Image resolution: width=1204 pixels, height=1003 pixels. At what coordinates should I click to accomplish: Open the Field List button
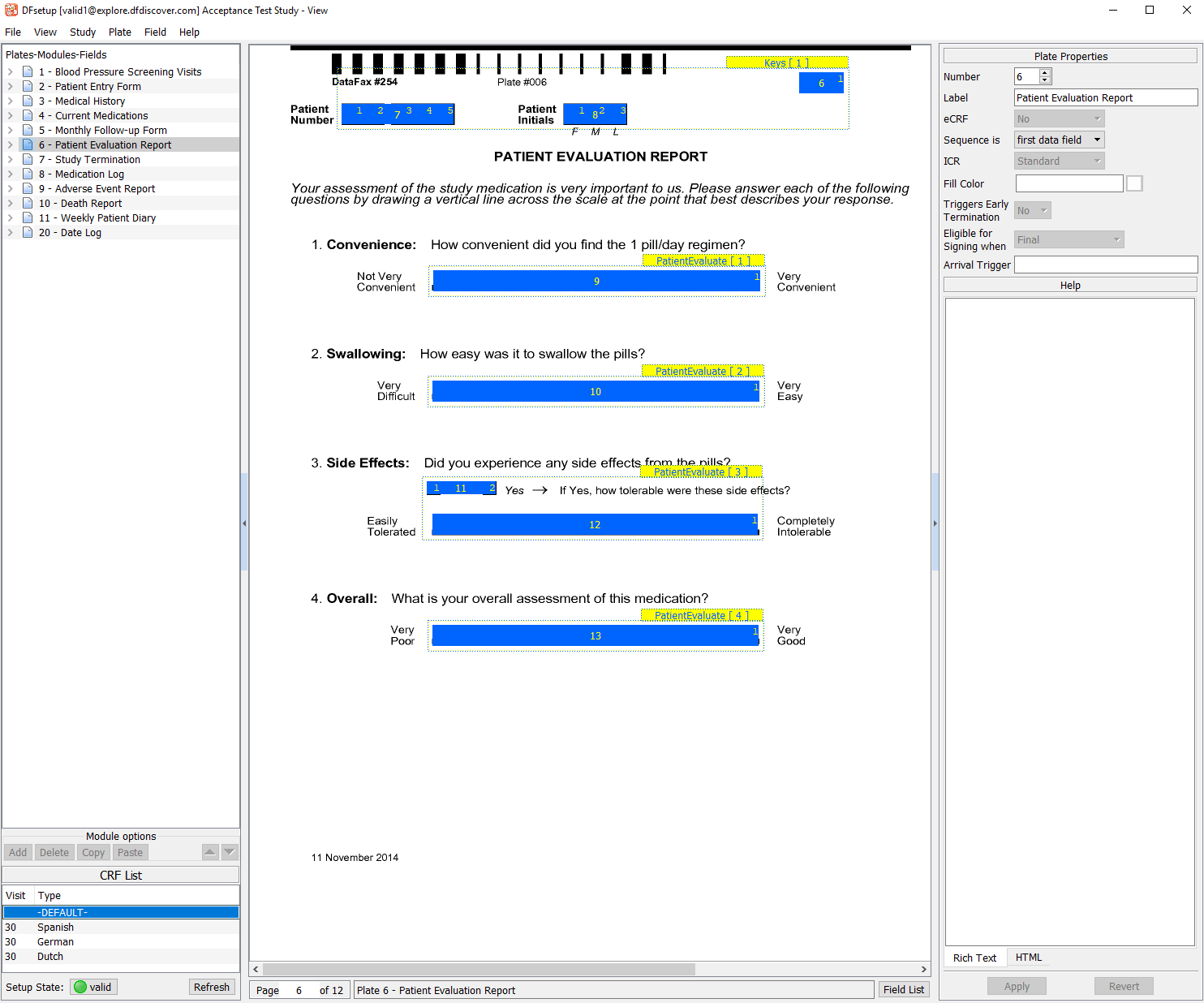[x=903, y=990]
